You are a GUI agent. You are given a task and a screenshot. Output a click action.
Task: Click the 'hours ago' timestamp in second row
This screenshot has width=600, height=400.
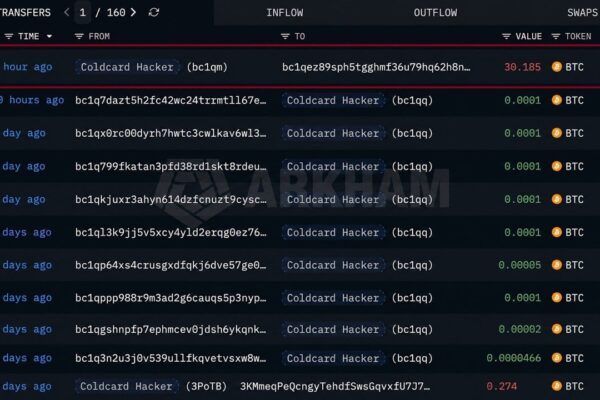coord(32,100)
